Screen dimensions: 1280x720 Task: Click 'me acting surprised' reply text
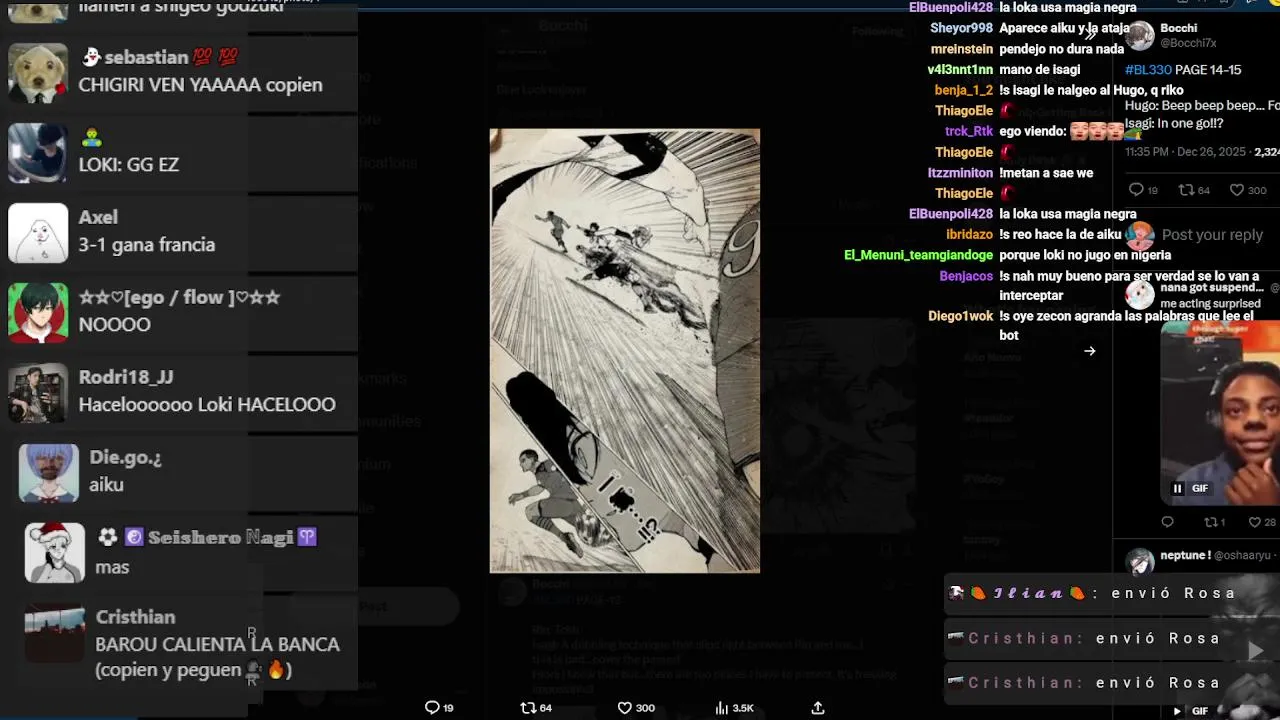click(1210, 303)
